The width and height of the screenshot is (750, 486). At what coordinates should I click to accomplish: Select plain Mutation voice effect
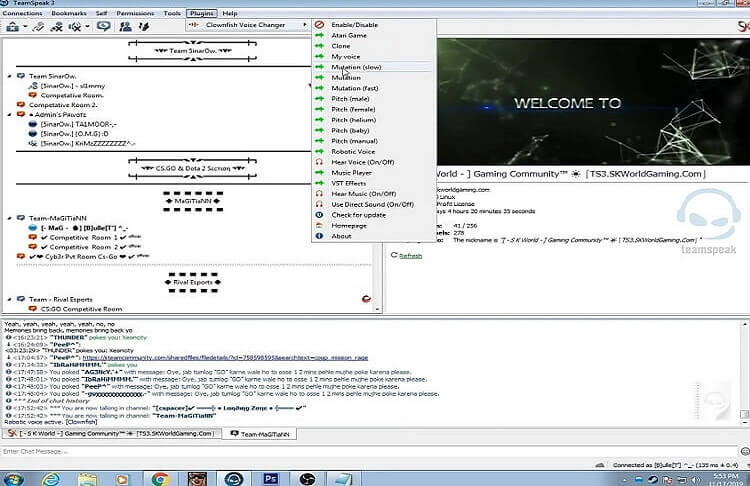coord(373,77)
